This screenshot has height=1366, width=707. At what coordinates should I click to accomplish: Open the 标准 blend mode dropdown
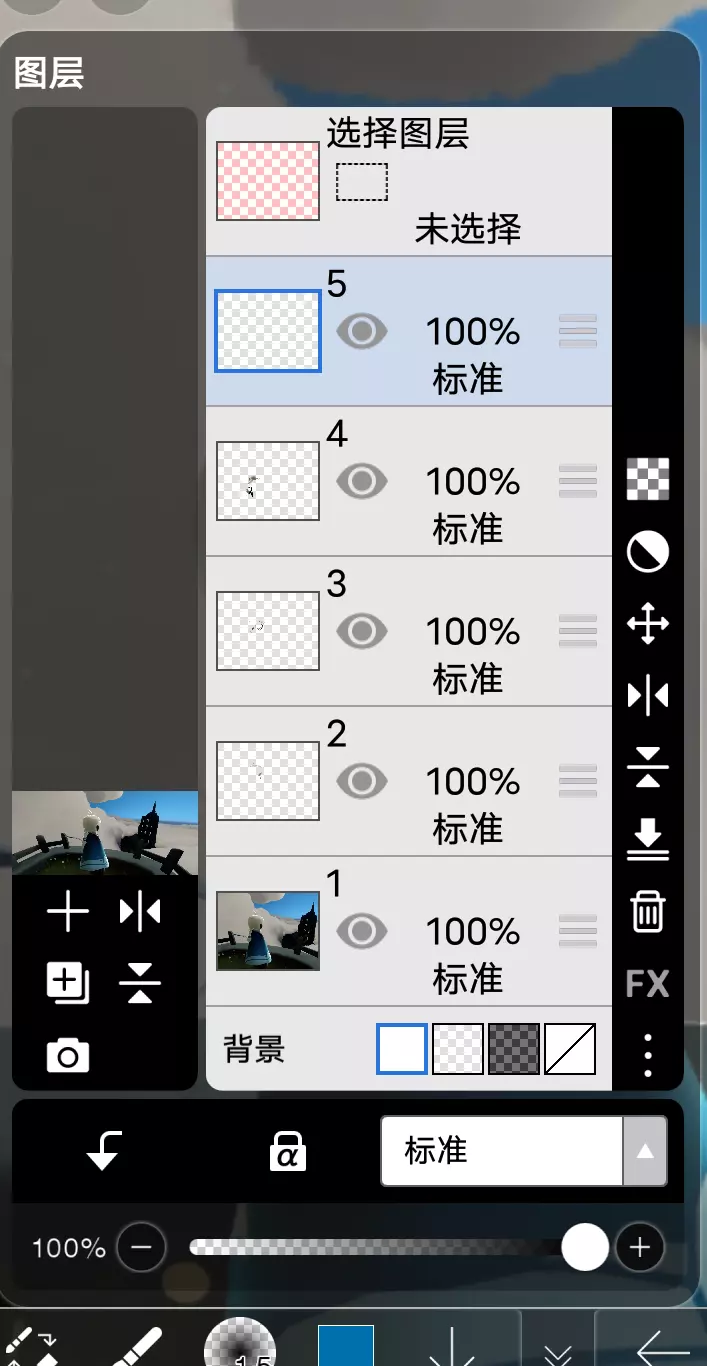523,1152
